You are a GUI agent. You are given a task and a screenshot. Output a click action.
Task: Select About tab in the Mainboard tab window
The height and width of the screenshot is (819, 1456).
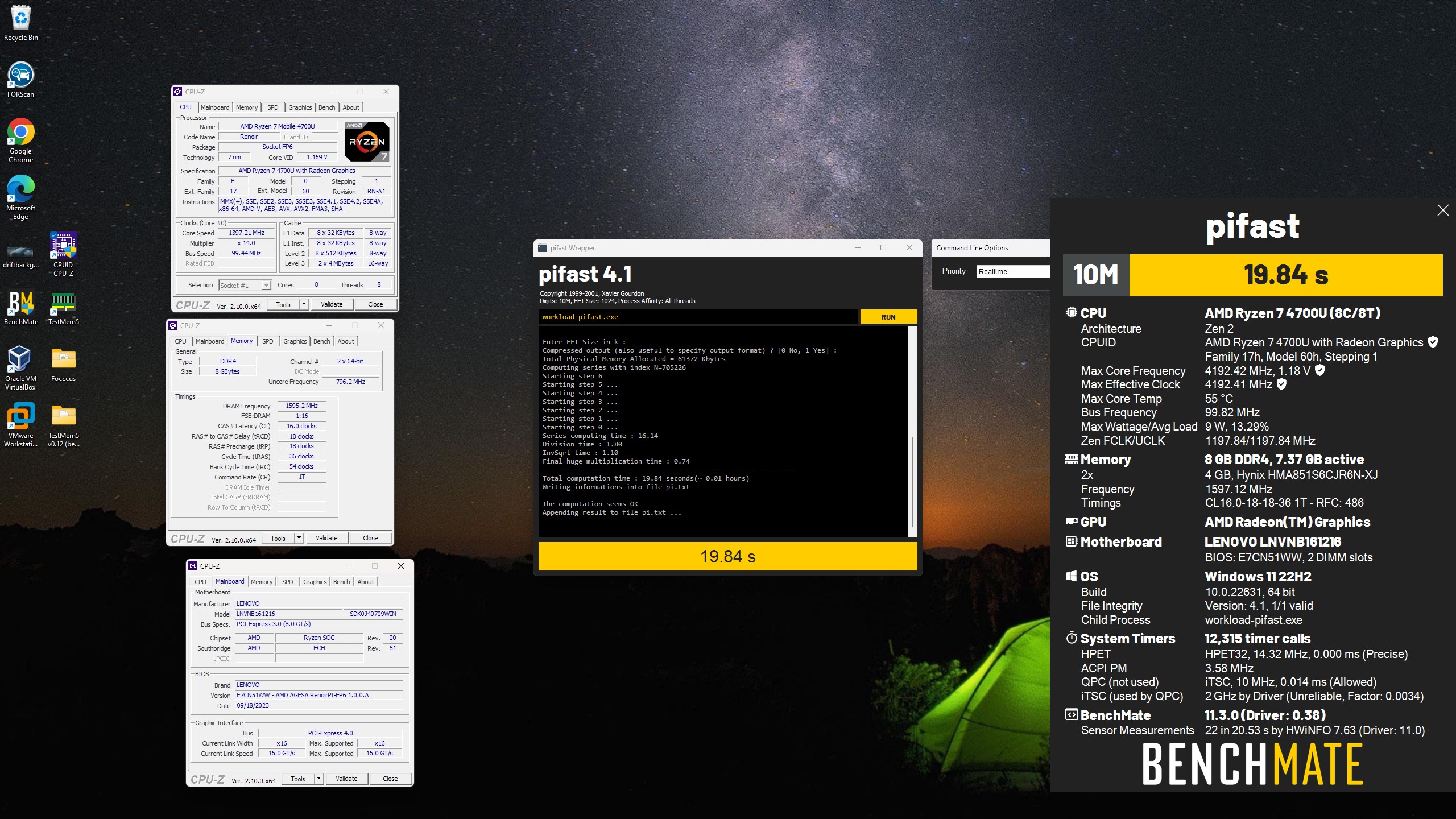[x=366, y=582]
